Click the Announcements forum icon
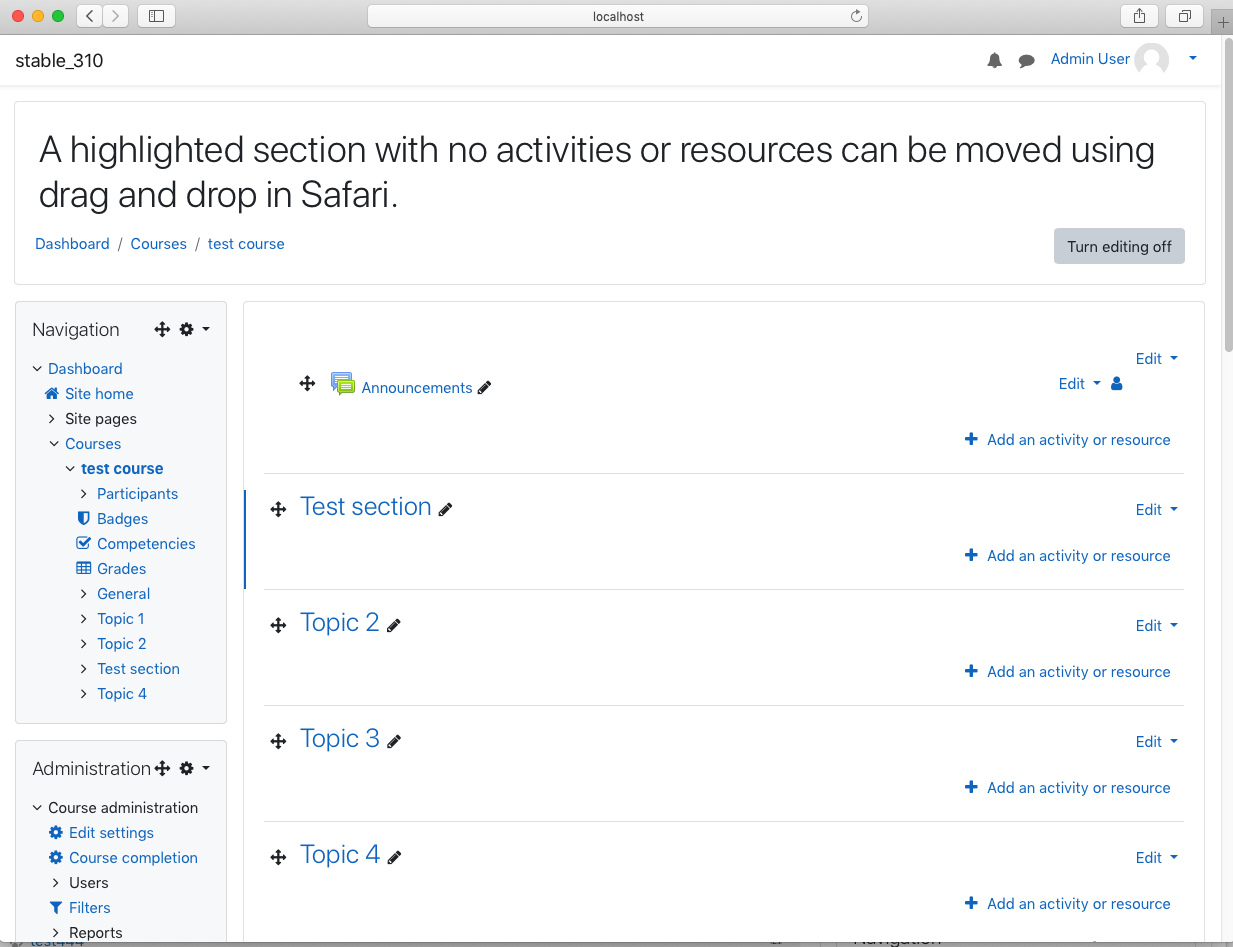 click(343, 384)
